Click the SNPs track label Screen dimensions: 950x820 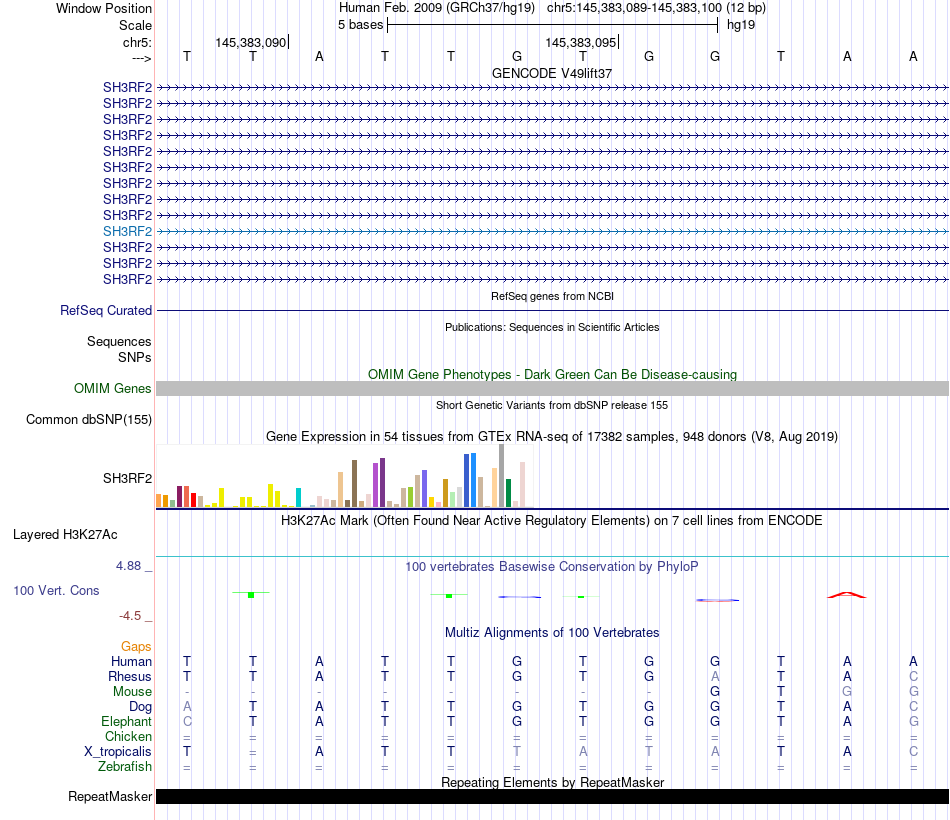(x=135, y=357)
